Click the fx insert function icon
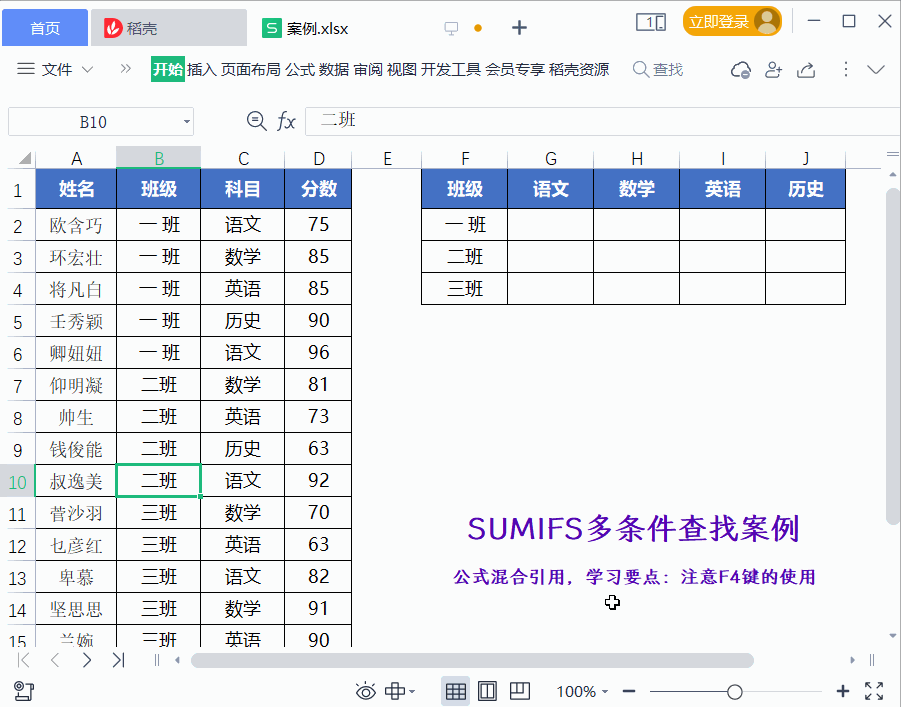Viewport: 901px width, 707px height. pyautogui.click(x=286, y=121)
